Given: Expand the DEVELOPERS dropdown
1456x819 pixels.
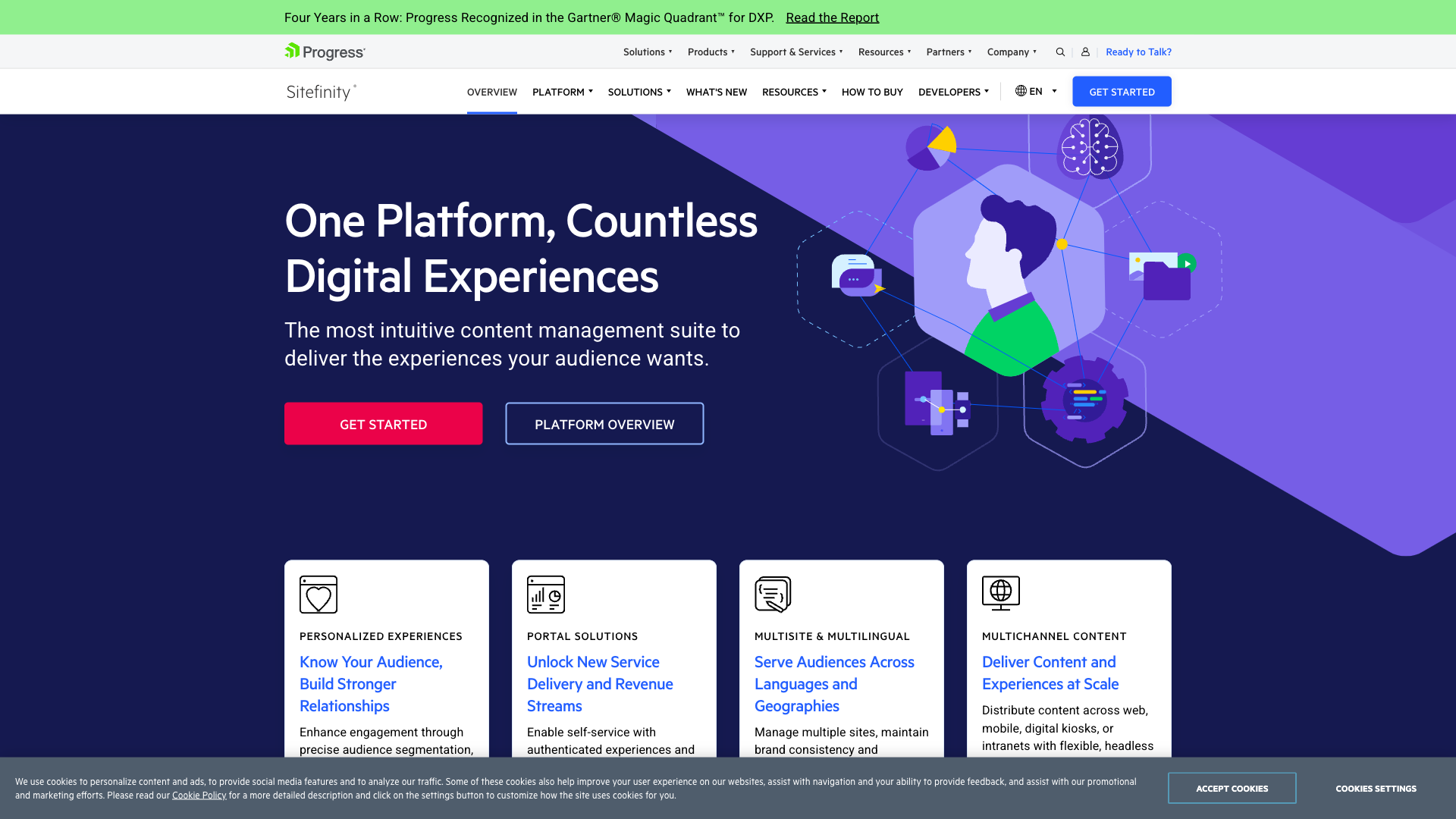Looking at the screenshot, I should point(953,92).
